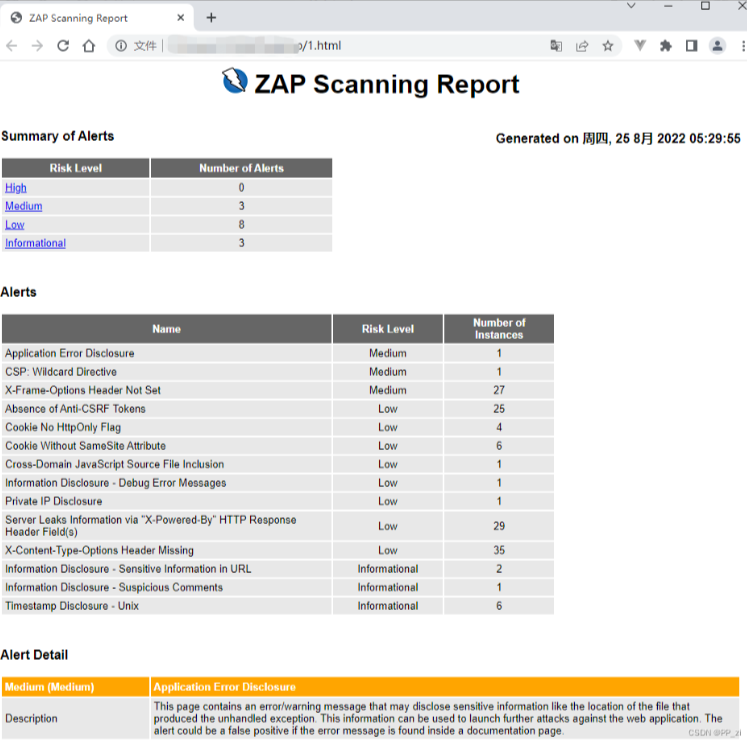Select X-Frame-Options Header Not Set text

click(x=83, y=390)
